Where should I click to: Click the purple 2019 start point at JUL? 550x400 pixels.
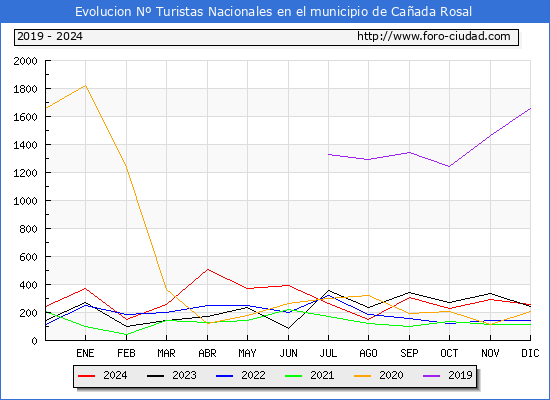pyautogui.click(x=329, y=154)
